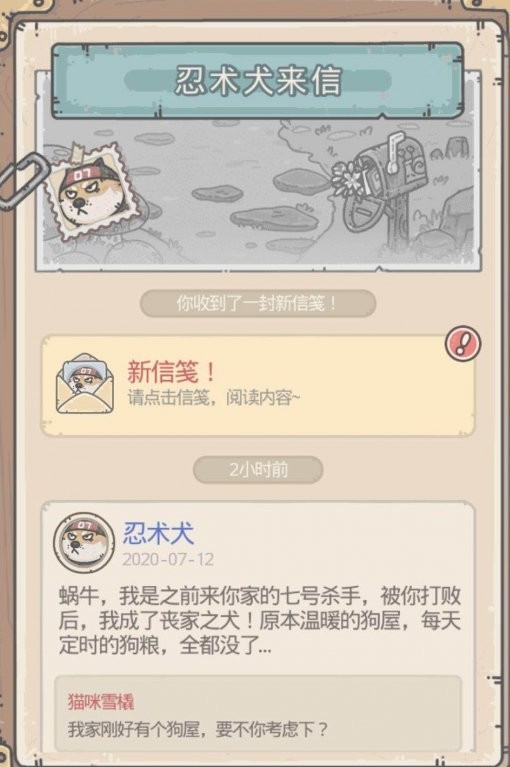
Task: Open the 新信笺！ letter heading
Action: click(x=172, y=371)
